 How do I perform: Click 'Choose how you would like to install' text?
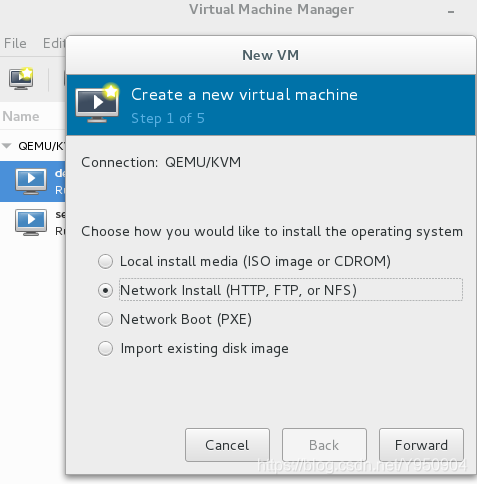pos(272,232)
